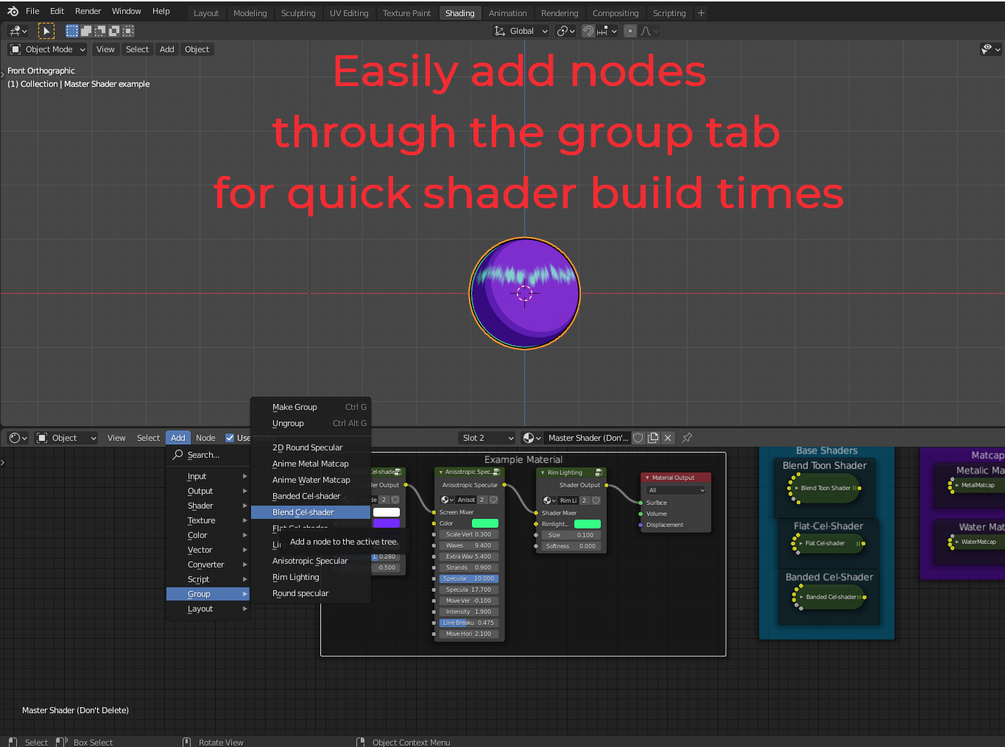Toggle the Use Nodes checkbox
The height and width of the screenshot is (747, 1005).
click(229, 438)
